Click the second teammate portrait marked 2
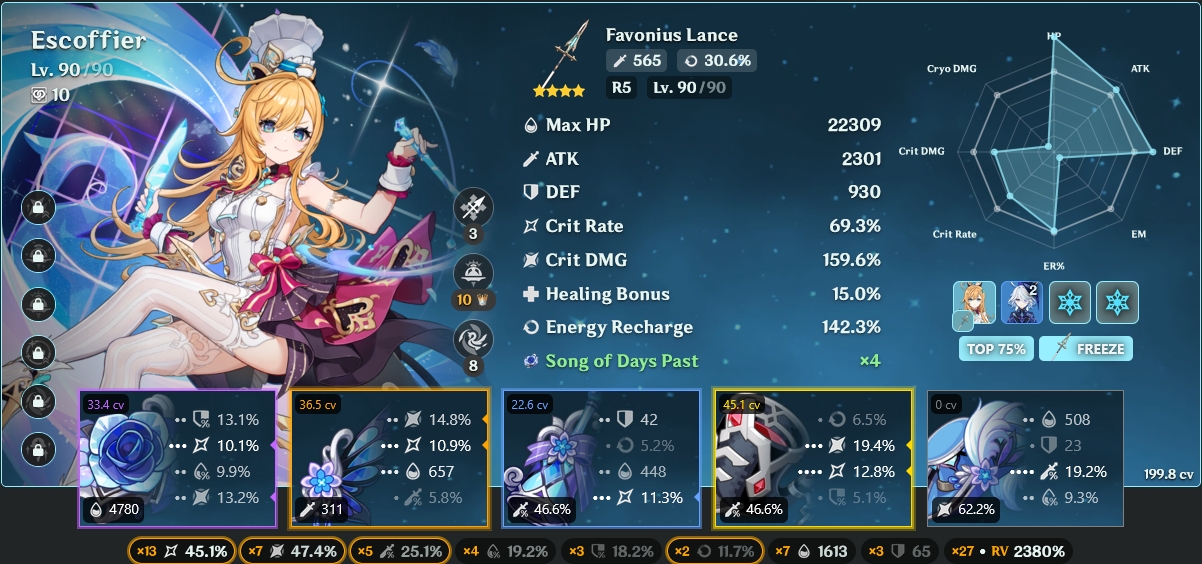The image size is (1202, 564). [1022, 303]
